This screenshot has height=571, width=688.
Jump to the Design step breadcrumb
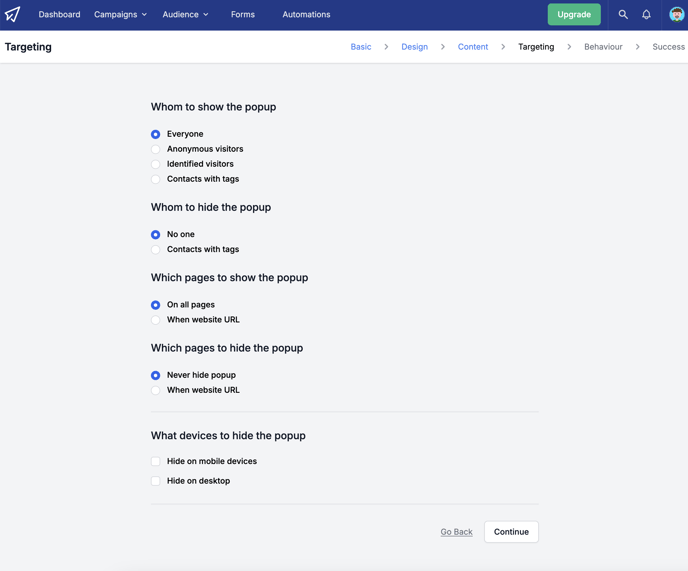414,47
